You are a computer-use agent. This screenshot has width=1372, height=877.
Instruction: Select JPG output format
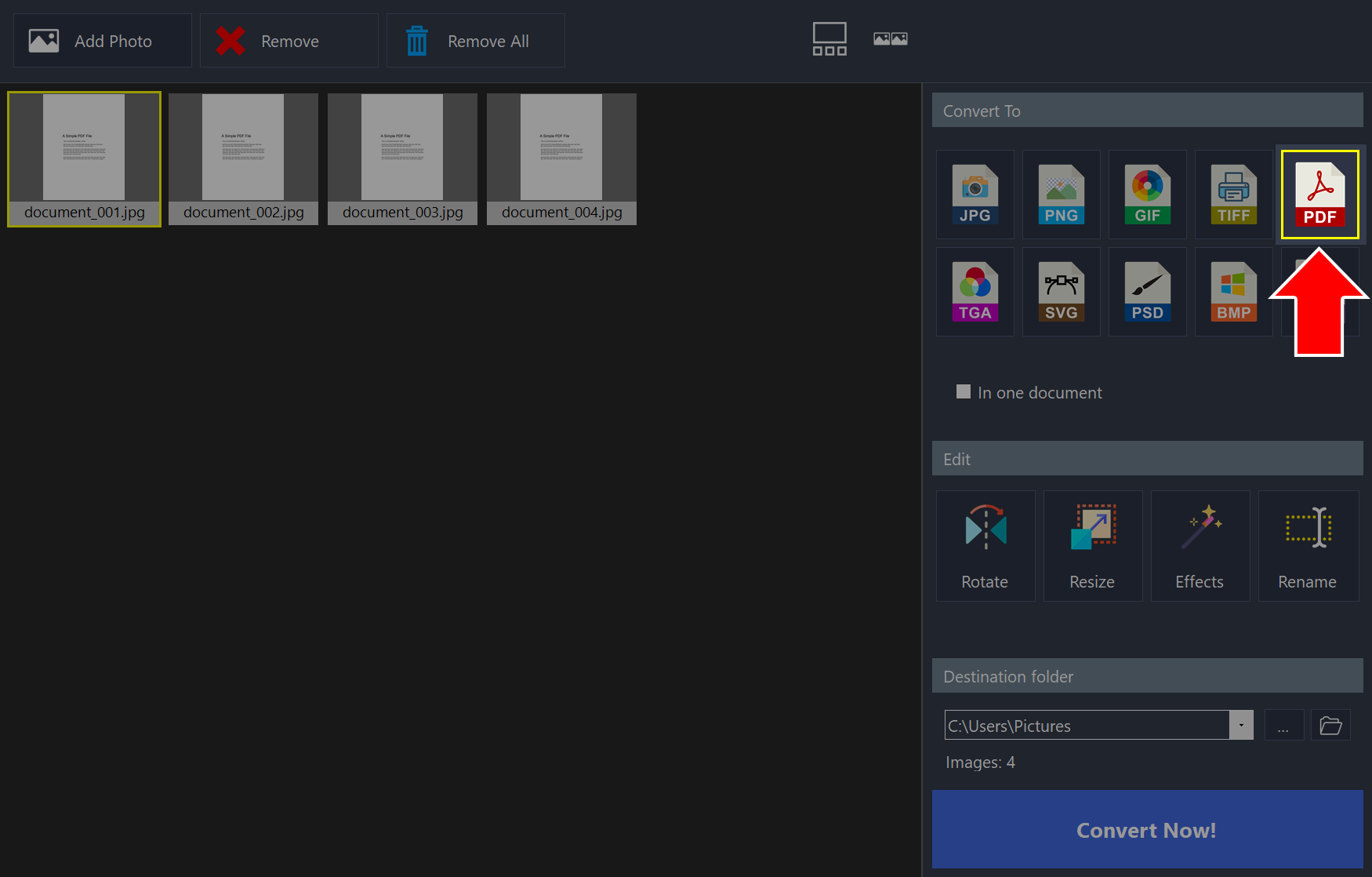[975, 195]
